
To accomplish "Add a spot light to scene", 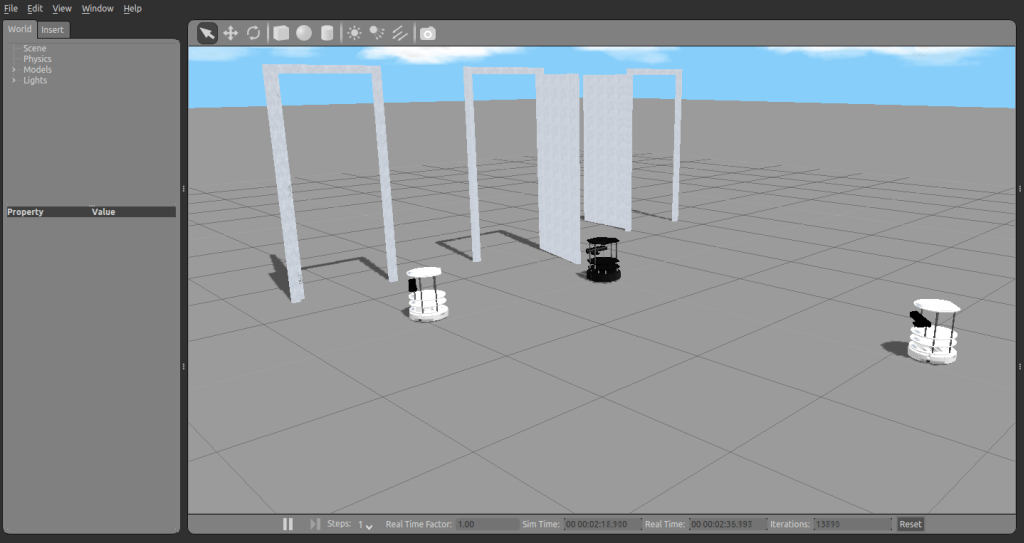I will pos(377,33).
